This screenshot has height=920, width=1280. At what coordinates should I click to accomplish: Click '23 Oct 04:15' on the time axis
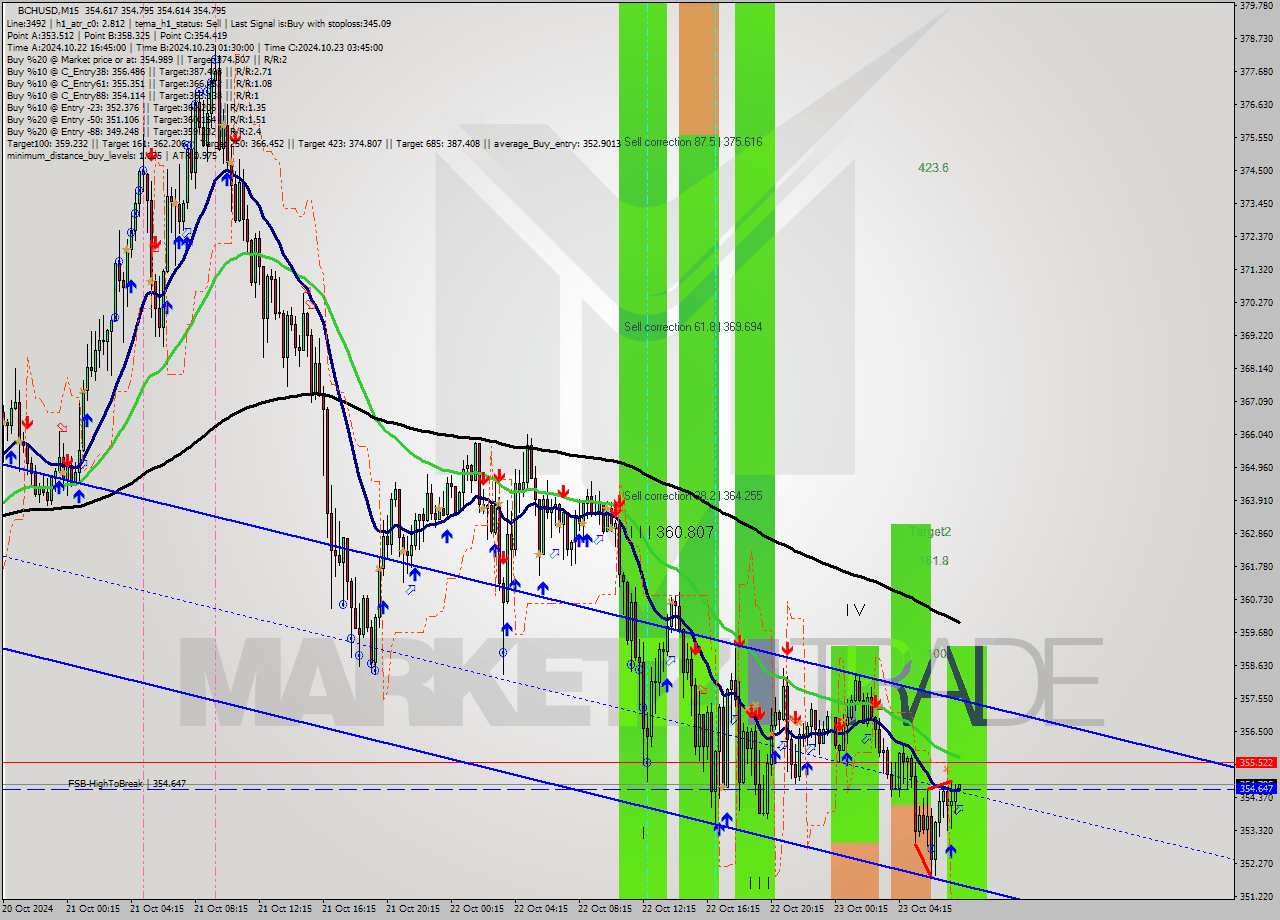coord(924,909)
